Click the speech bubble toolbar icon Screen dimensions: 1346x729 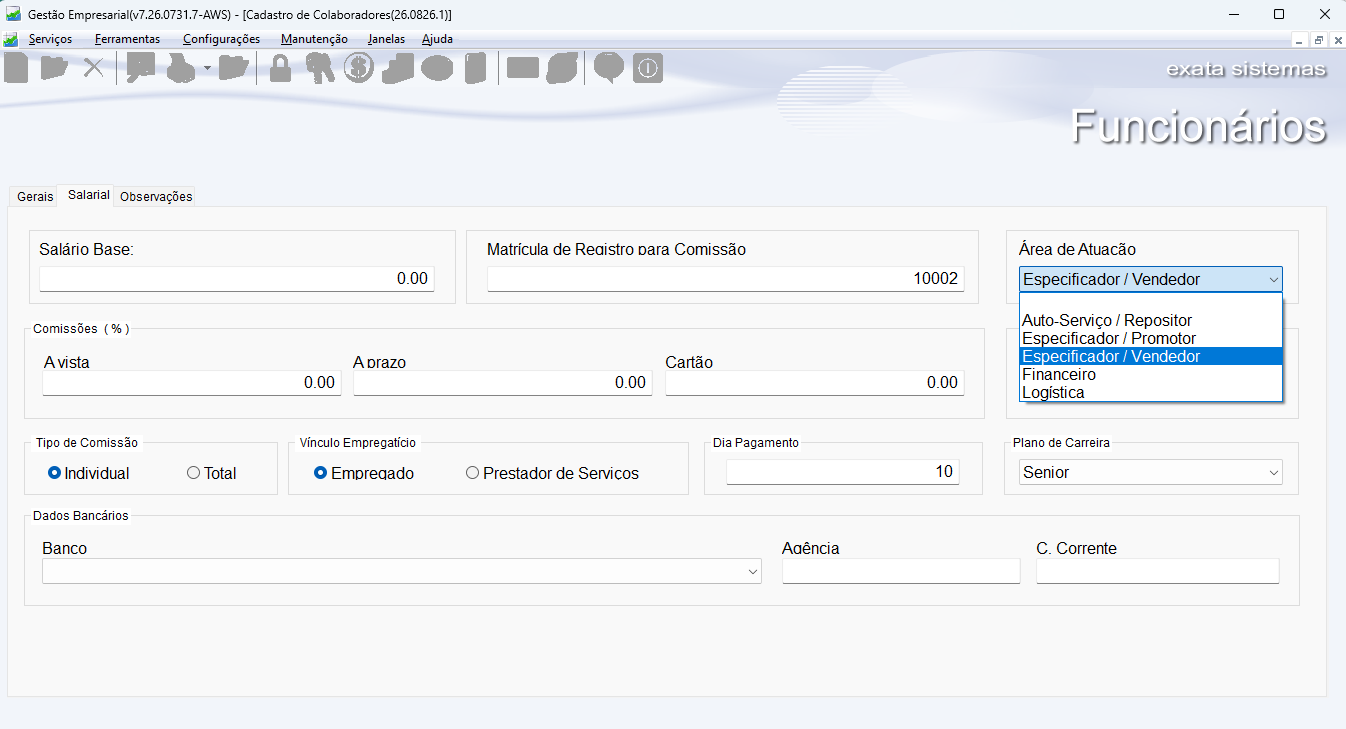point(609,68)
